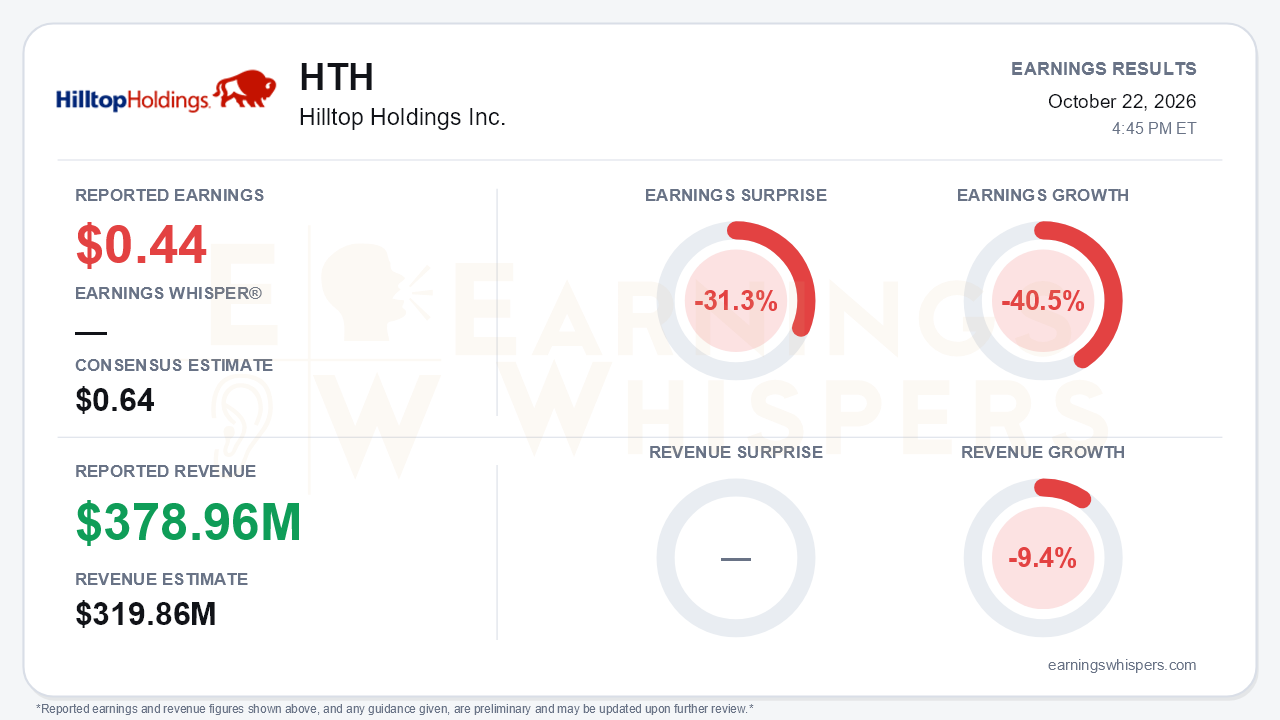Screen dimensions: 1280x720
Task: Click the Earnings Whisper® label
Action: pyautogui.click(x=168, y=294)
